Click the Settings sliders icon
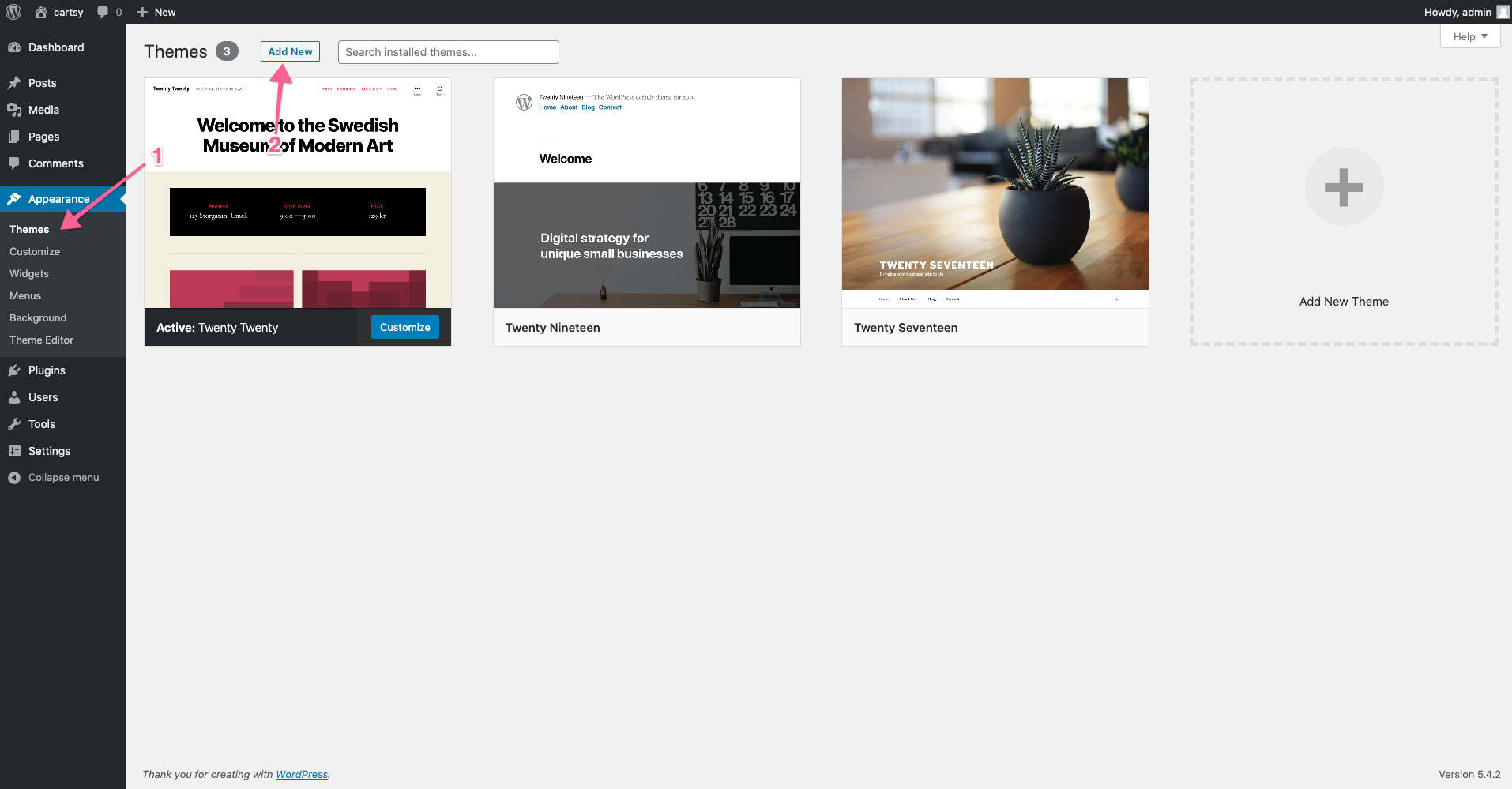This screenshot has width=1512, height=789. tap(14, 451)
